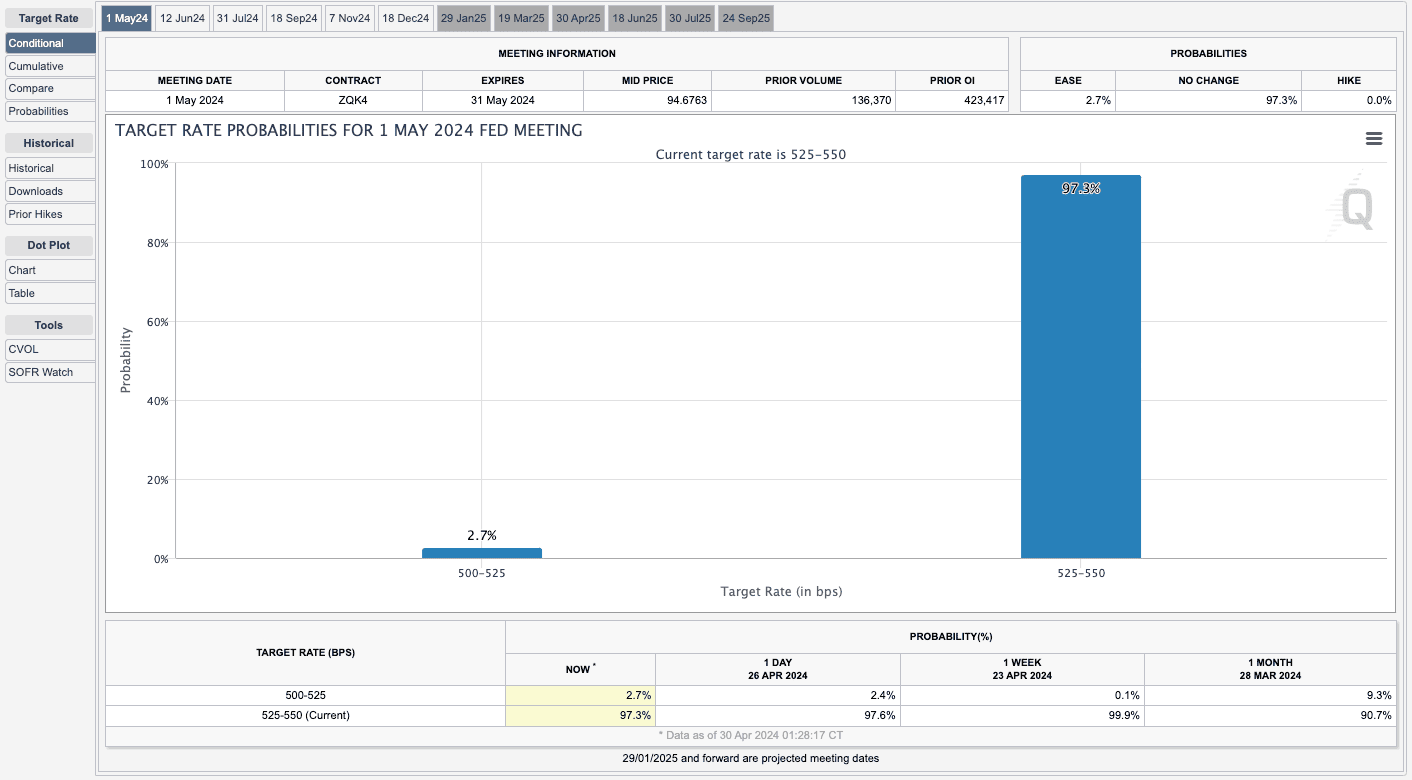The height and width of the screenshot is (780, 1412).
Task: Switch to the 31 Jul24 meeting tab
Action: (x=238, y=18)
